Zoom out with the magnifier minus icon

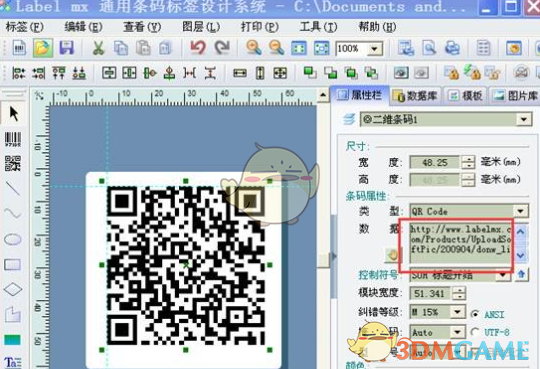pos(276,48)
